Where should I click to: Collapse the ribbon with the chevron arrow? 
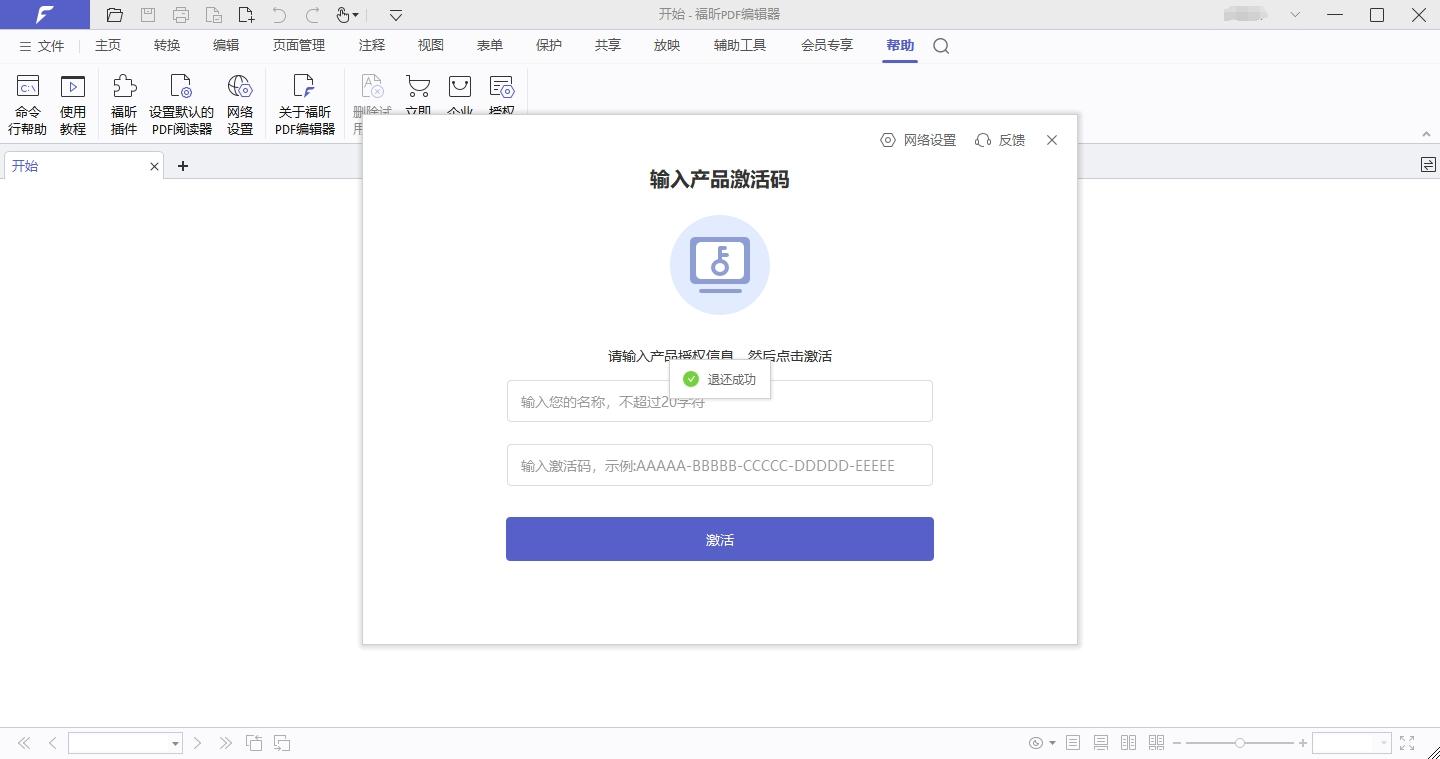point(1427,134)
